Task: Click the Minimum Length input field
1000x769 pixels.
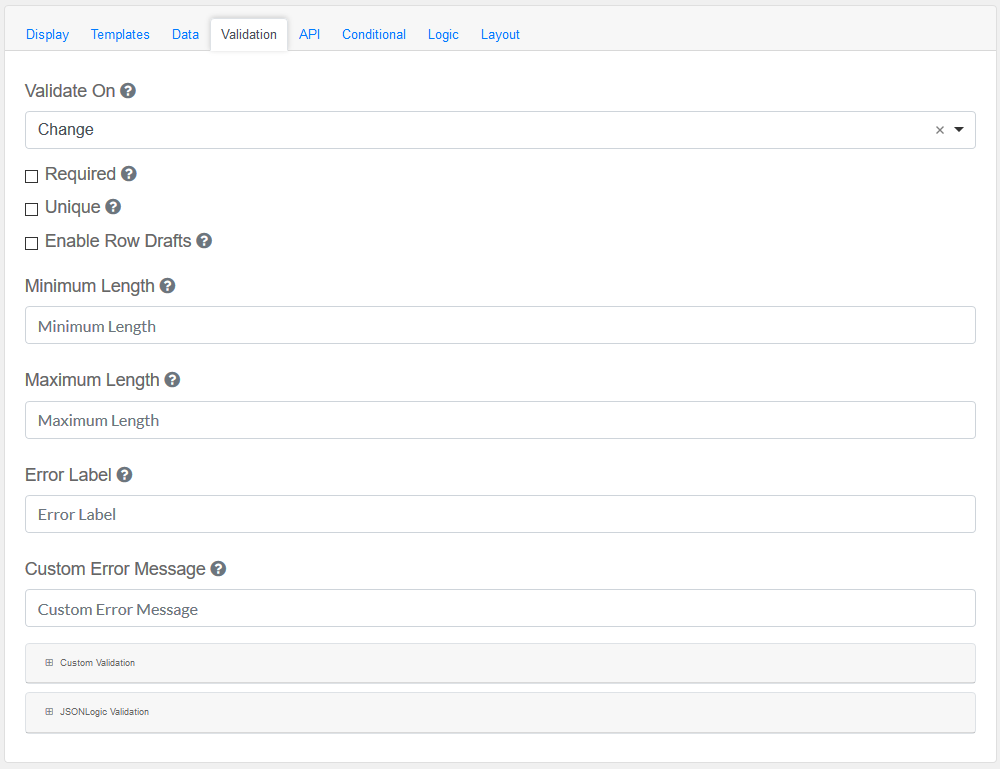Action: [500, 326]
